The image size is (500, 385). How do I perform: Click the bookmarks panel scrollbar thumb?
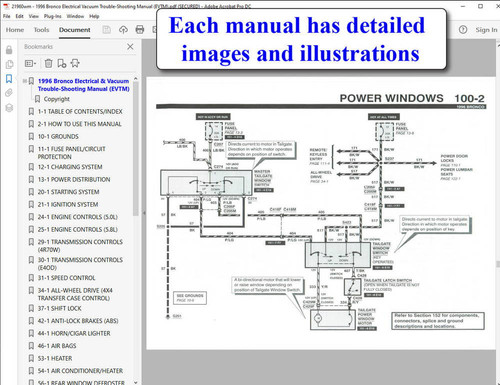[136, 149]
